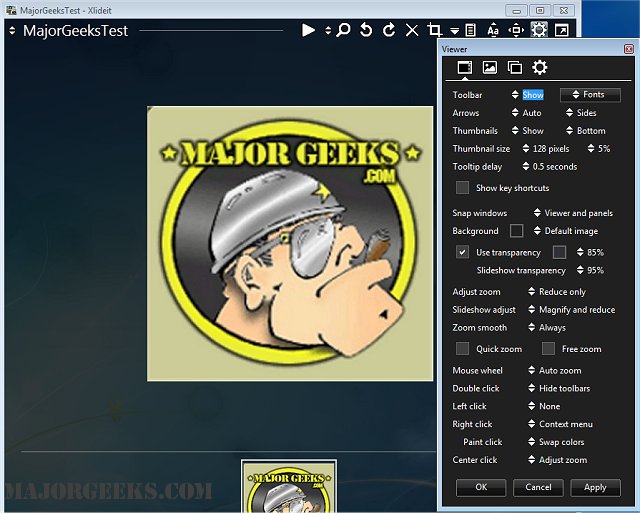Change Thumbnails position Bottom
640x513 pixels.
click(586, 131)
